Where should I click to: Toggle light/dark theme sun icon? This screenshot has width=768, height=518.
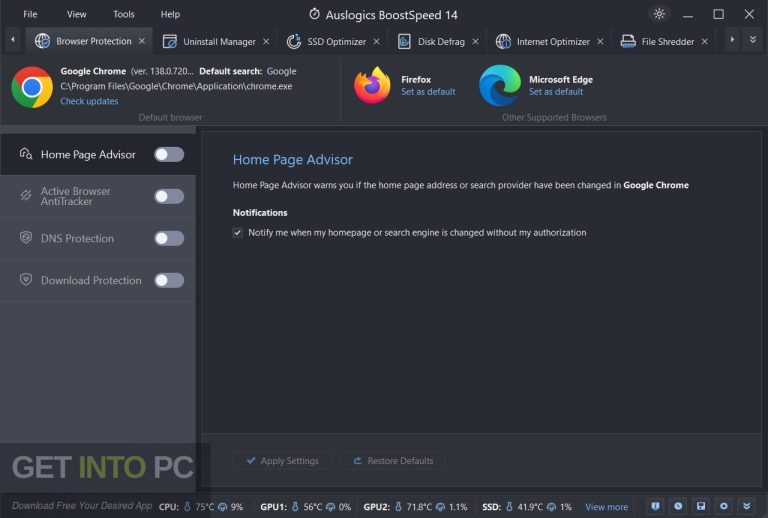tap(659, 14)
